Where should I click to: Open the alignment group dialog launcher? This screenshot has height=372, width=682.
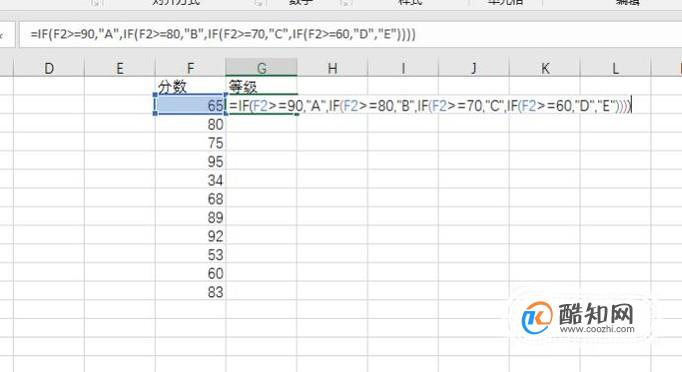coord(258,3)
